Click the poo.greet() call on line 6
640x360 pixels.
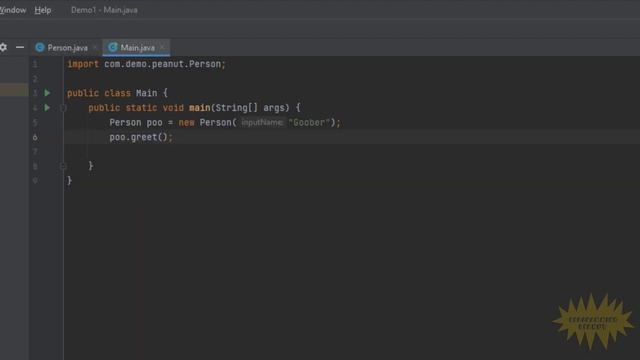coord(141,137)
